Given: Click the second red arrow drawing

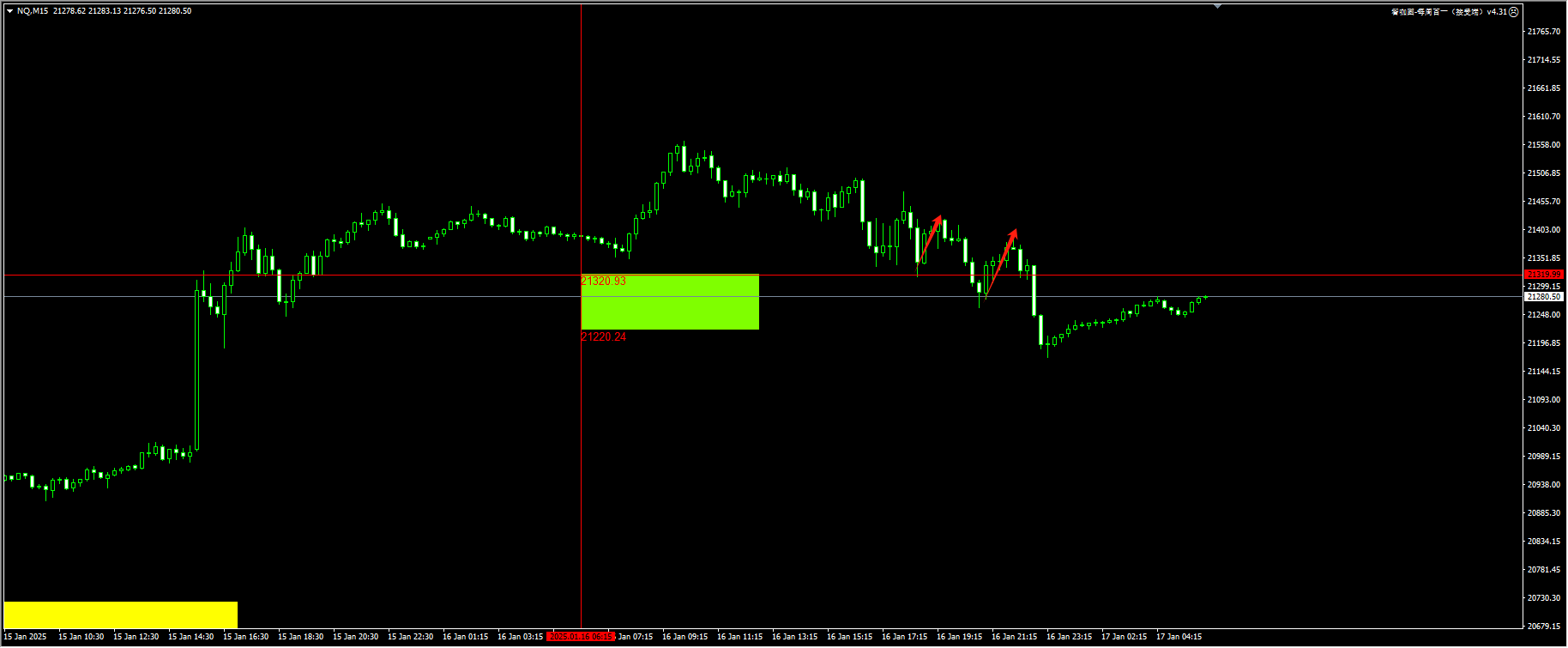Looking at the screenshot, I should coord(1002,259).
